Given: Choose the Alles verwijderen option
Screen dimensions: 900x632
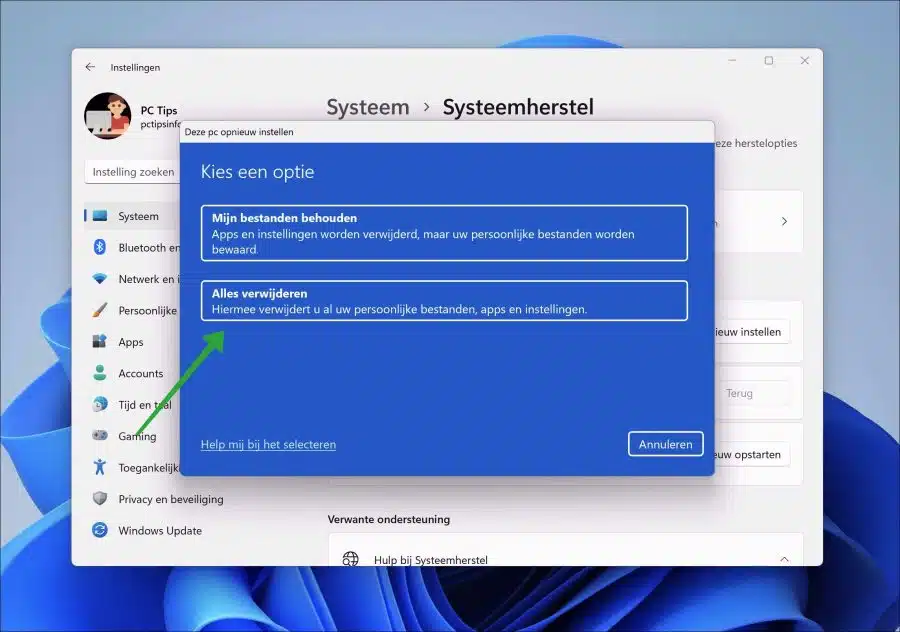Looking at the screenshot, I should 444,301.
